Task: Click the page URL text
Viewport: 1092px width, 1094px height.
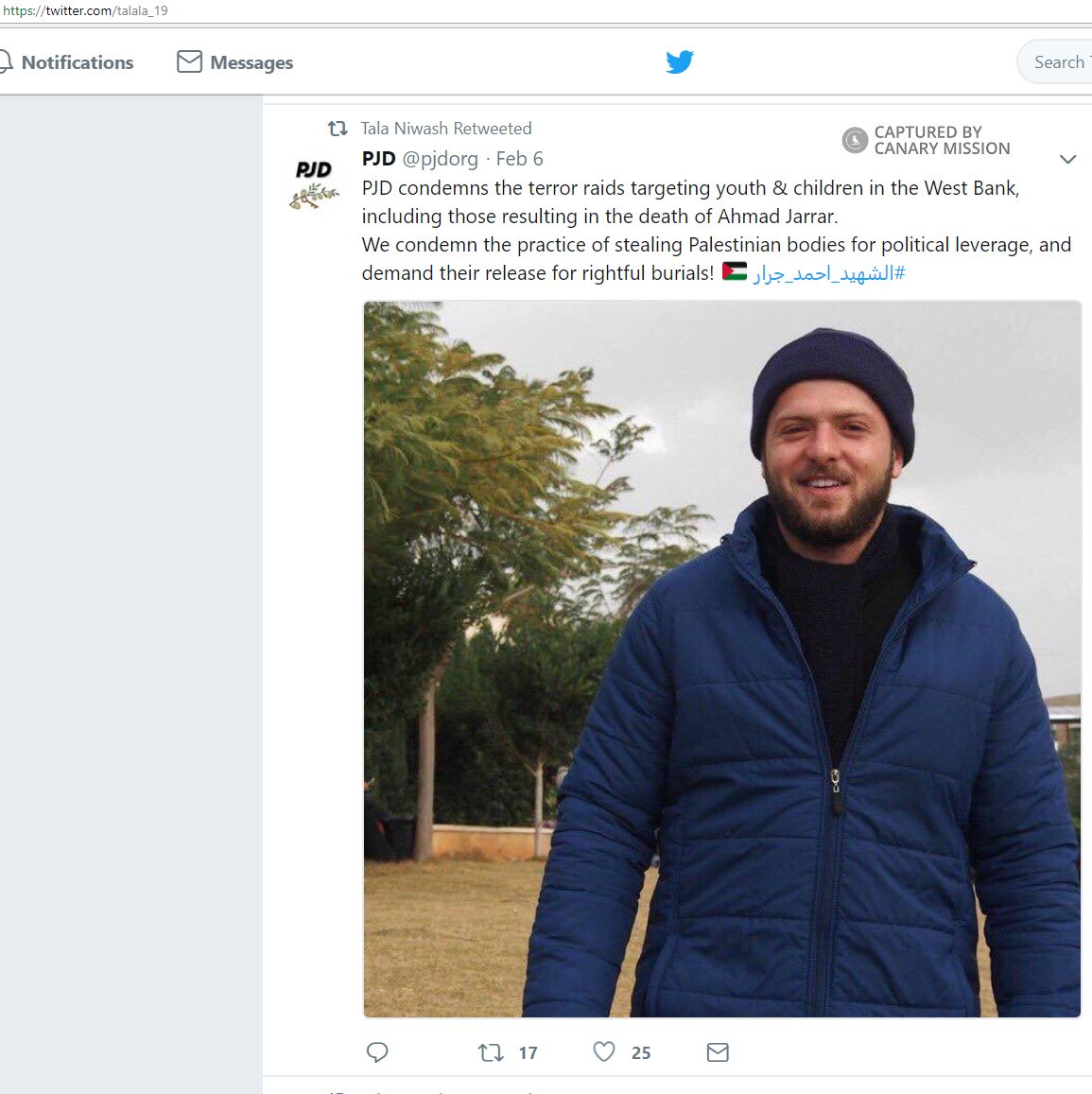Action: coord(85,10)
